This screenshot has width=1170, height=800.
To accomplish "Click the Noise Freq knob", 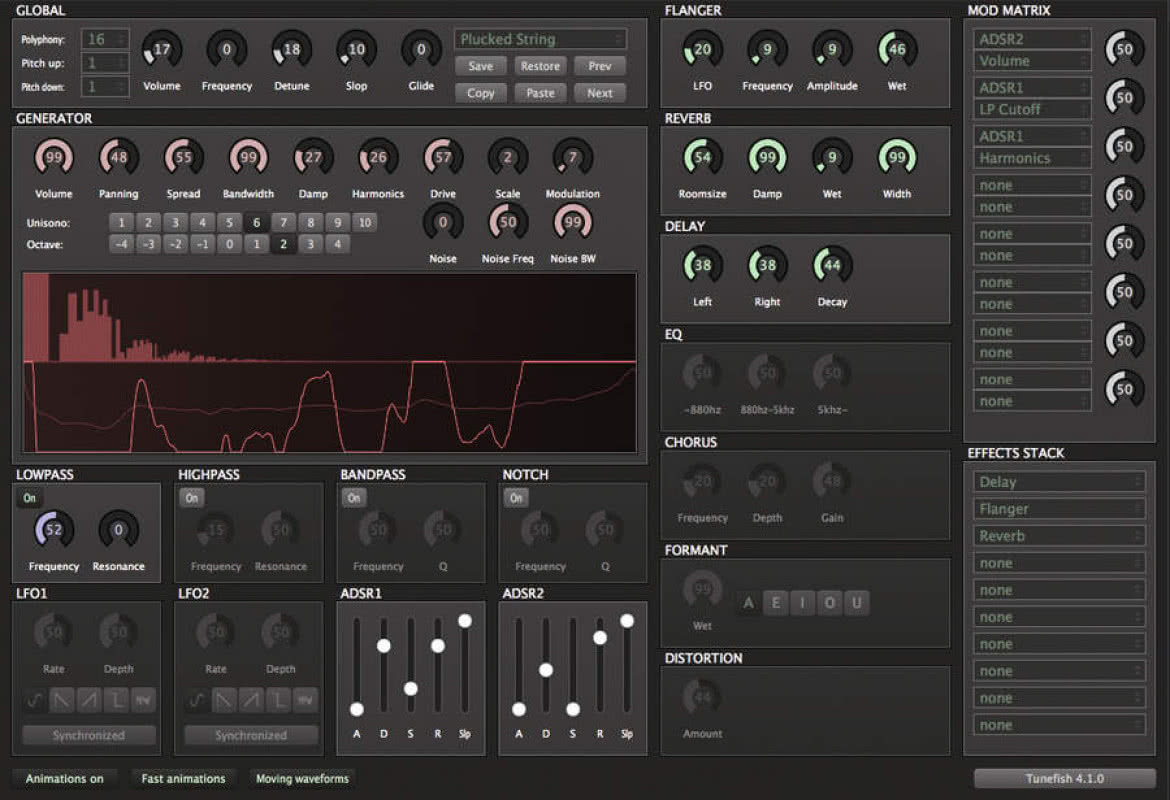I will (507, 222).
